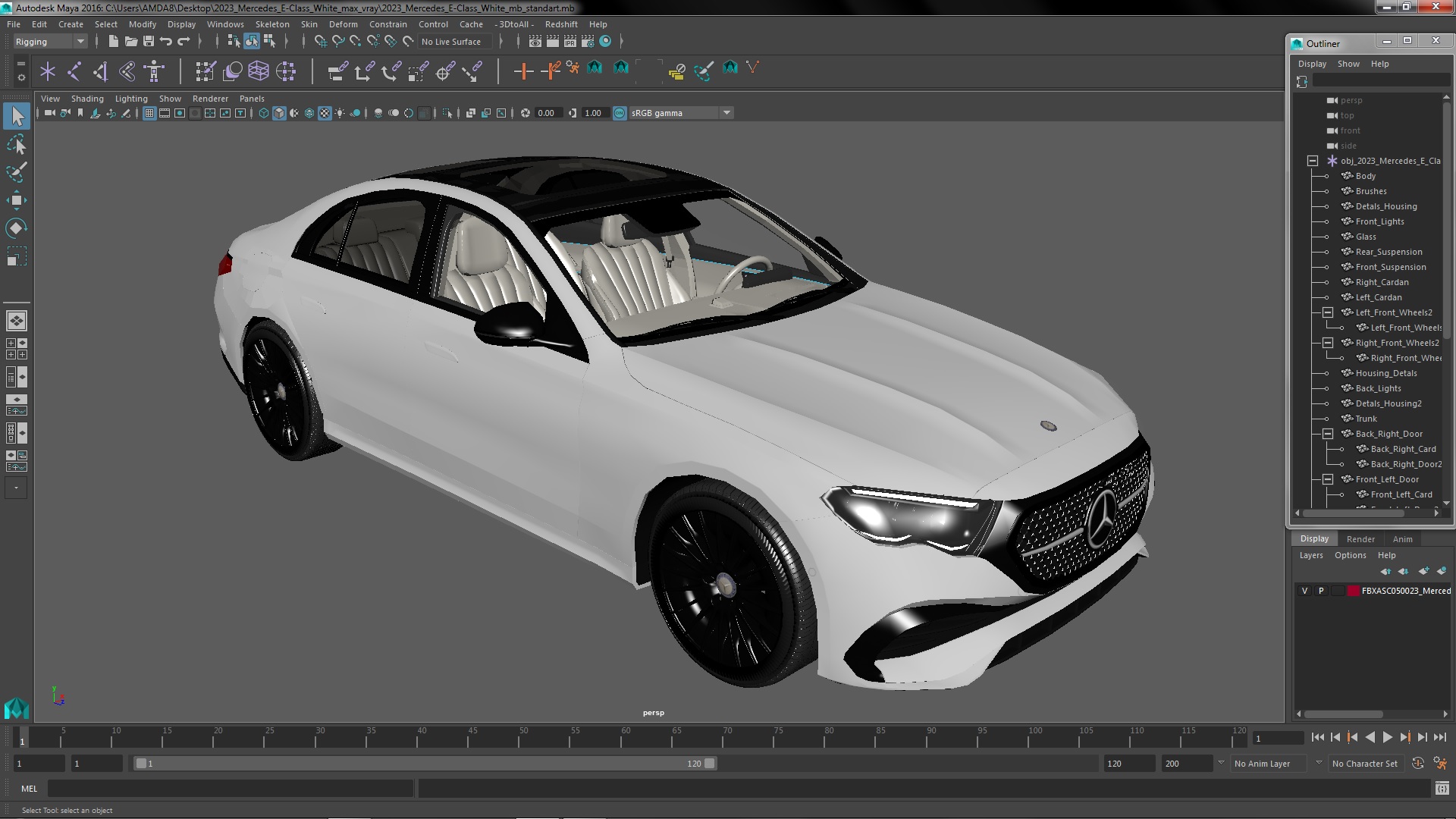Click the New Scene icon
This screenshot has height=819, width=1456.
(x=113, y=41)
